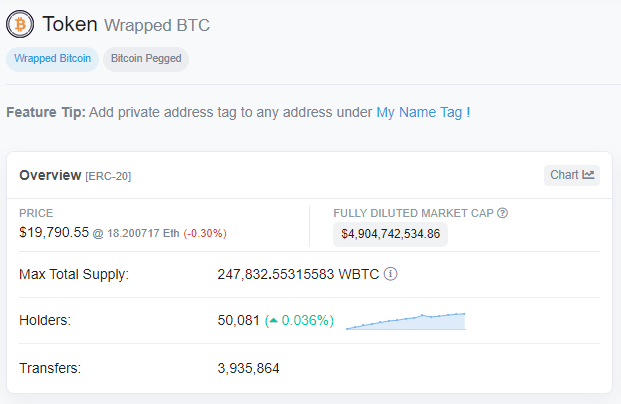This screenshot has width=621, height=404.
Task: Click the green holders increase arrow
Action: [271, 322]
